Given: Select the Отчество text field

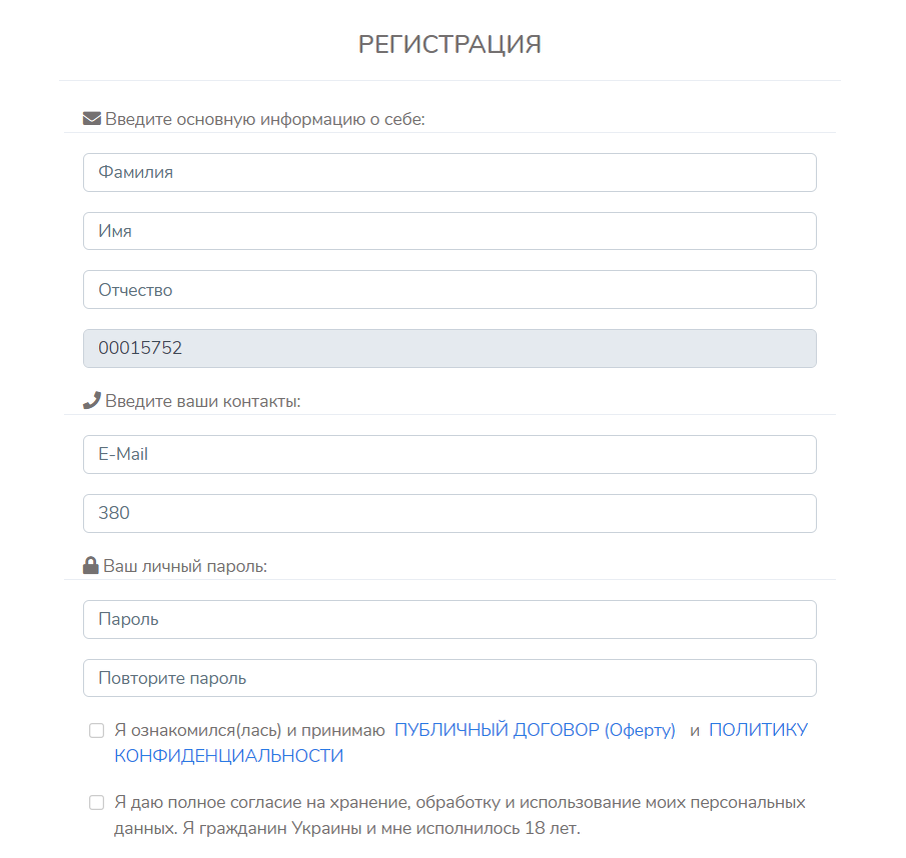Looking at the screenshot, I should coord(449,290).
